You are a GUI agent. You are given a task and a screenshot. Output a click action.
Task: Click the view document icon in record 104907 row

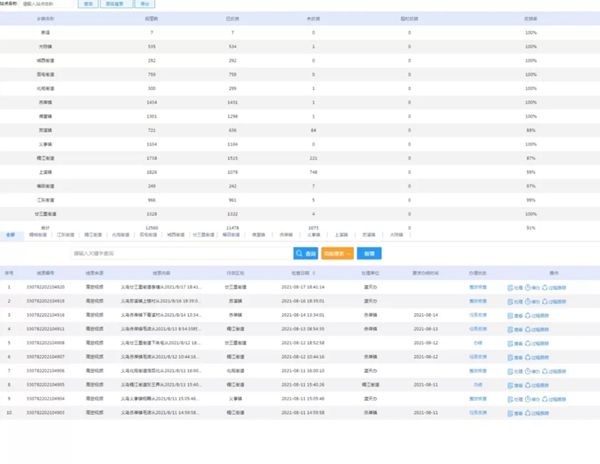point(510,357)
